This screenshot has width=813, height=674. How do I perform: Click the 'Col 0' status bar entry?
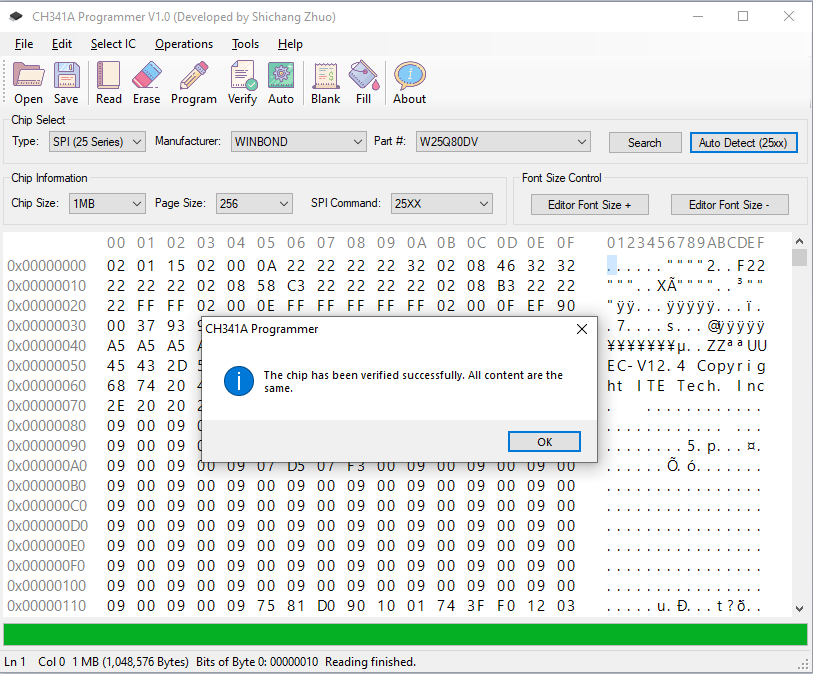coord(51,662)
